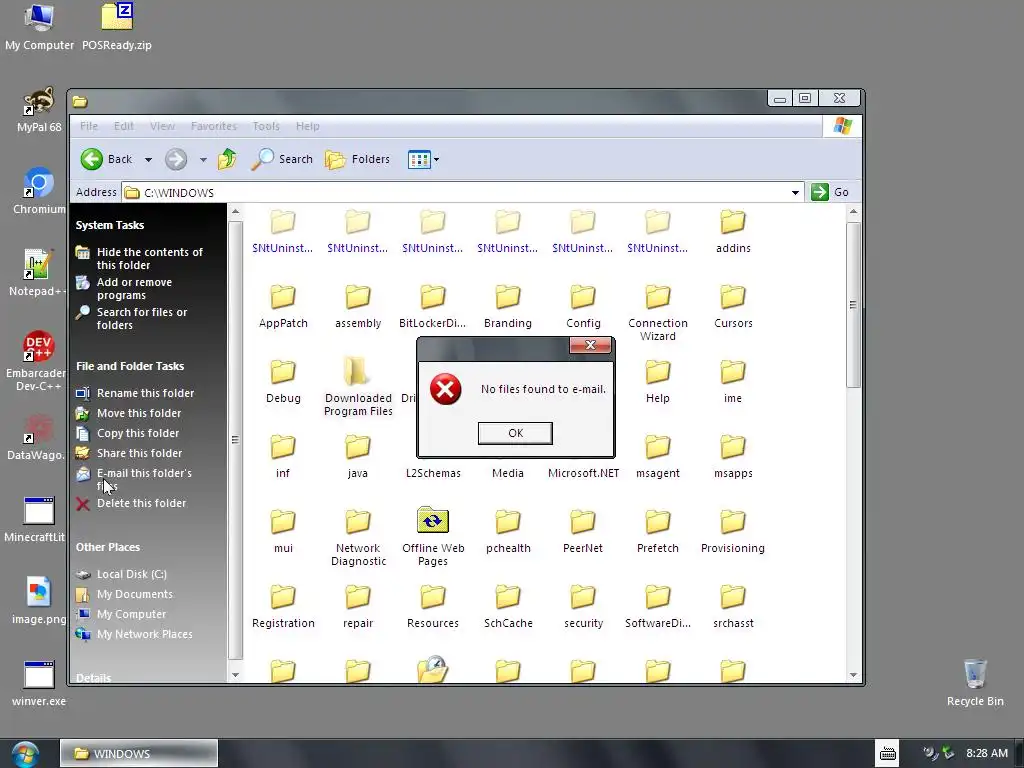Screen dimensions: 1024x768
Task: Click Copy this folder
Action: (x=138, y=433)
